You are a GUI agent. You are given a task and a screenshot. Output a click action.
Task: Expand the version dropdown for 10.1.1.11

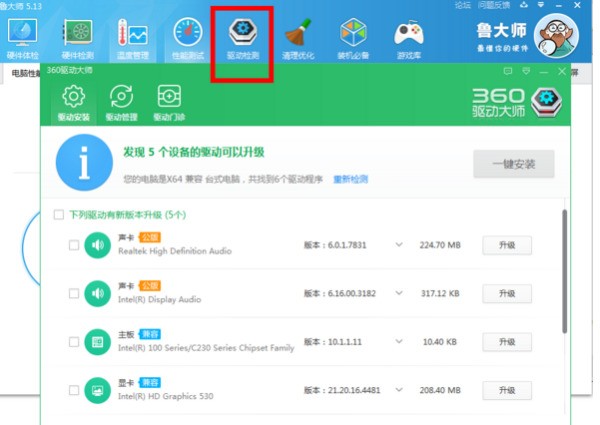coord(398,342)
